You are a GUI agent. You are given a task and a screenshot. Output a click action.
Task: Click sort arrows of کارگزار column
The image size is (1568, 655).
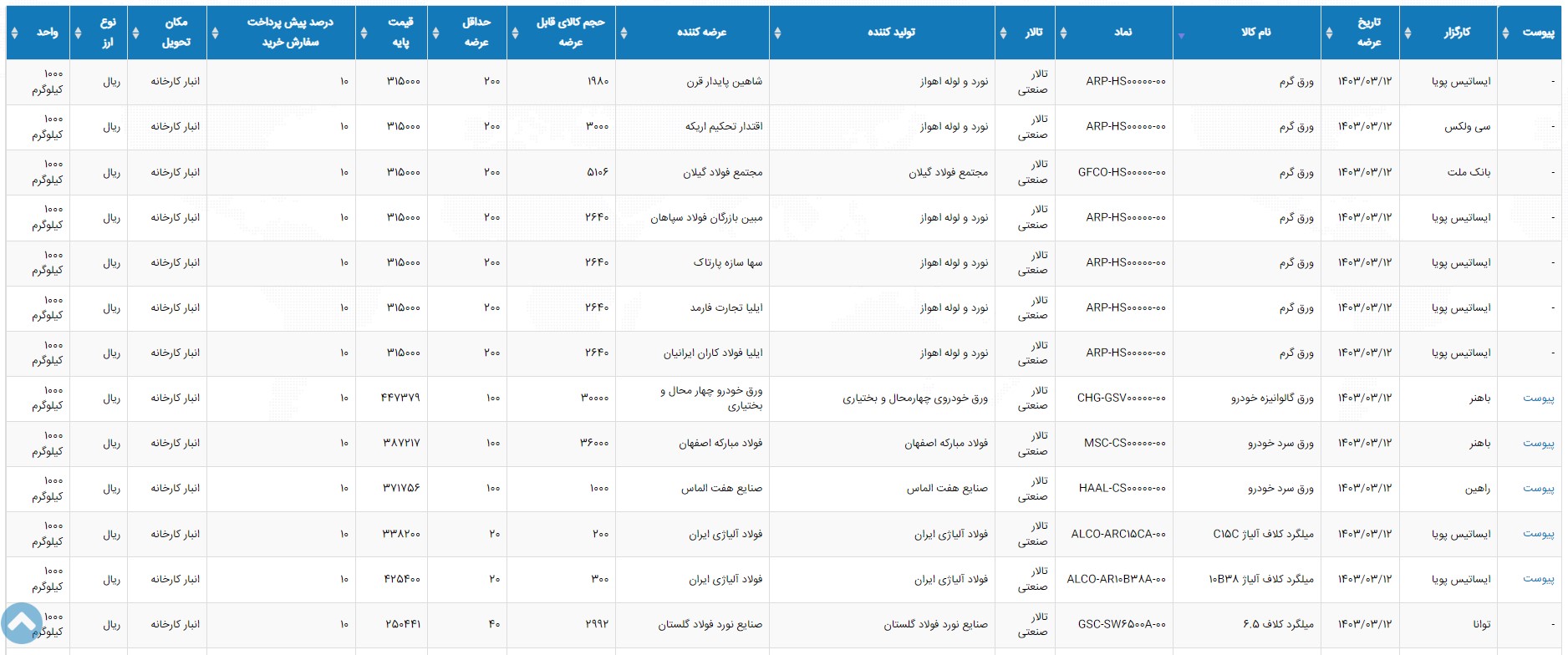[1408, 33]
